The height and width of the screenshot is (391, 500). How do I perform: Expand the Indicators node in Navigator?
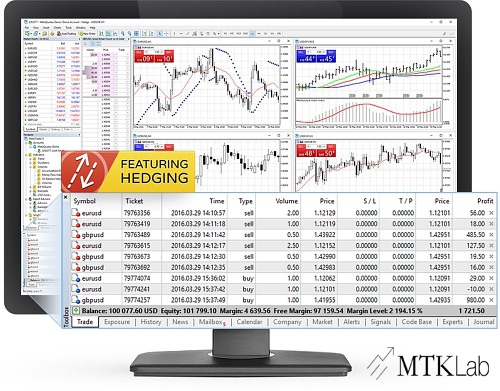(26, 155)
